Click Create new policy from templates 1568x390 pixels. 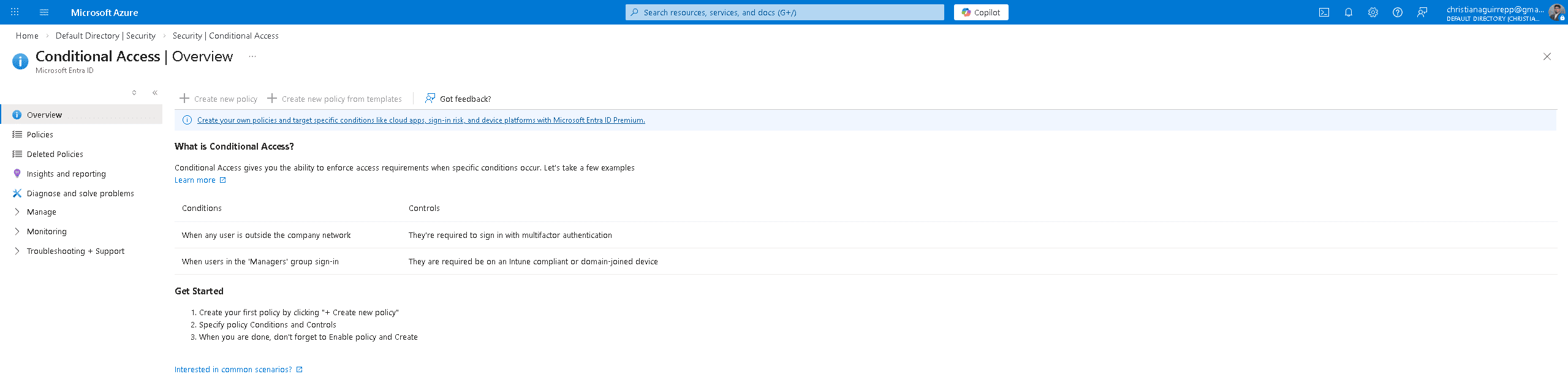tap(335, 99)
